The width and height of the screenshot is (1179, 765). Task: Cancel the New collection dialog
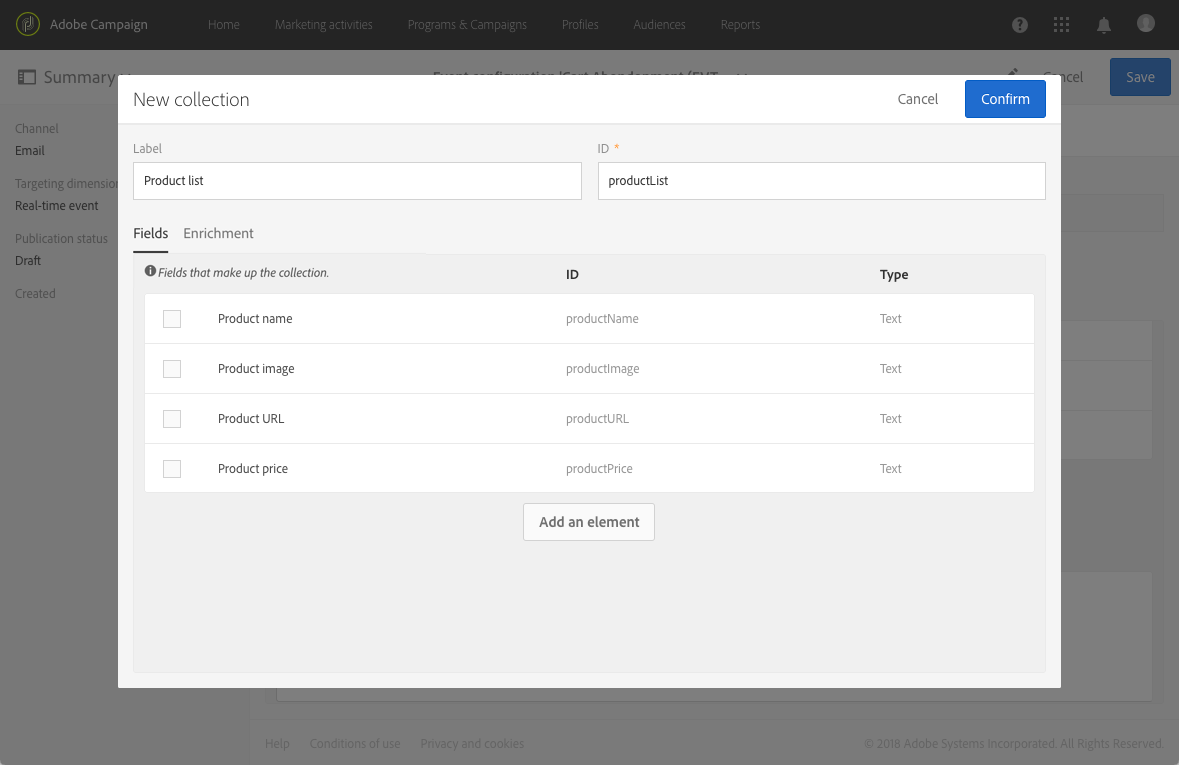(917, 99)
